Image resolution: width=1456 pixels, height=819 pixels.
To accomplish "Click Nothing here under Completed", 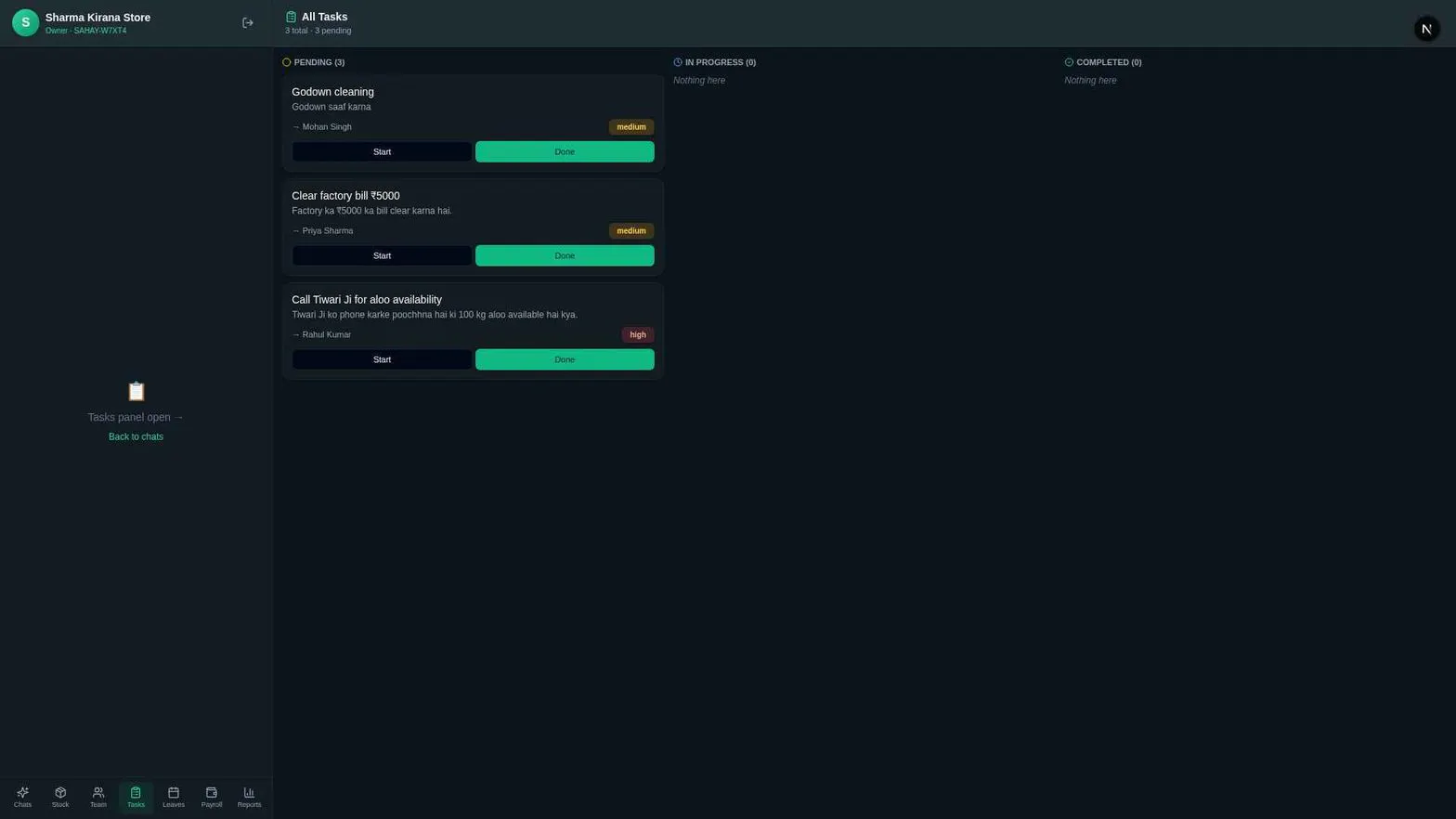I will point(1090,81).
